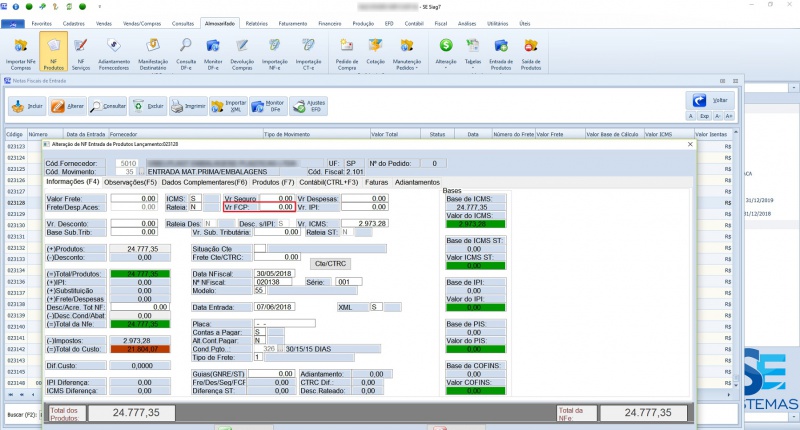Open Entrada de Produtos icon
The image size is (800, 430).
click(501, 52)
